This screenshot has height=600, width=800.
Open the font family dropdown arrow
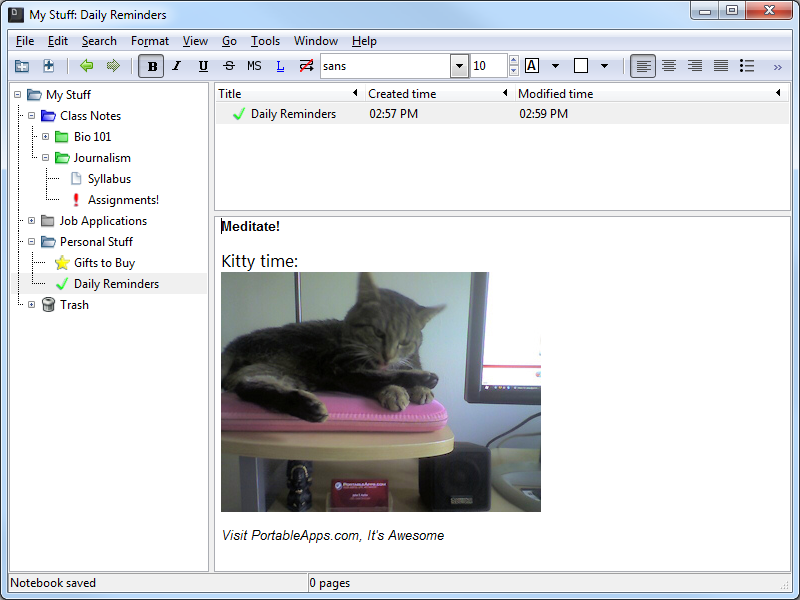[459, 66]
